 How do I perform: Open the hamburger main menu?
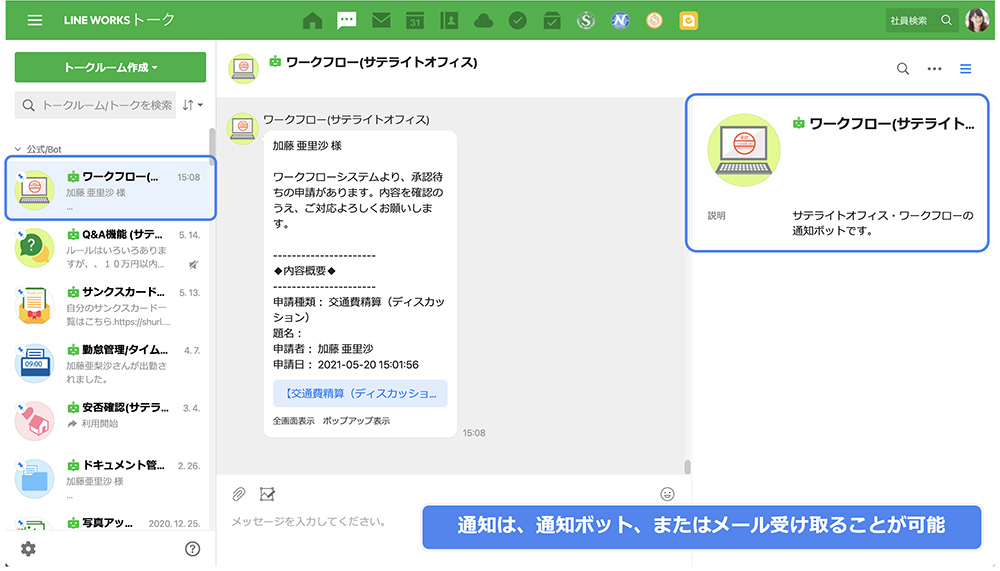tap(35, 20)
